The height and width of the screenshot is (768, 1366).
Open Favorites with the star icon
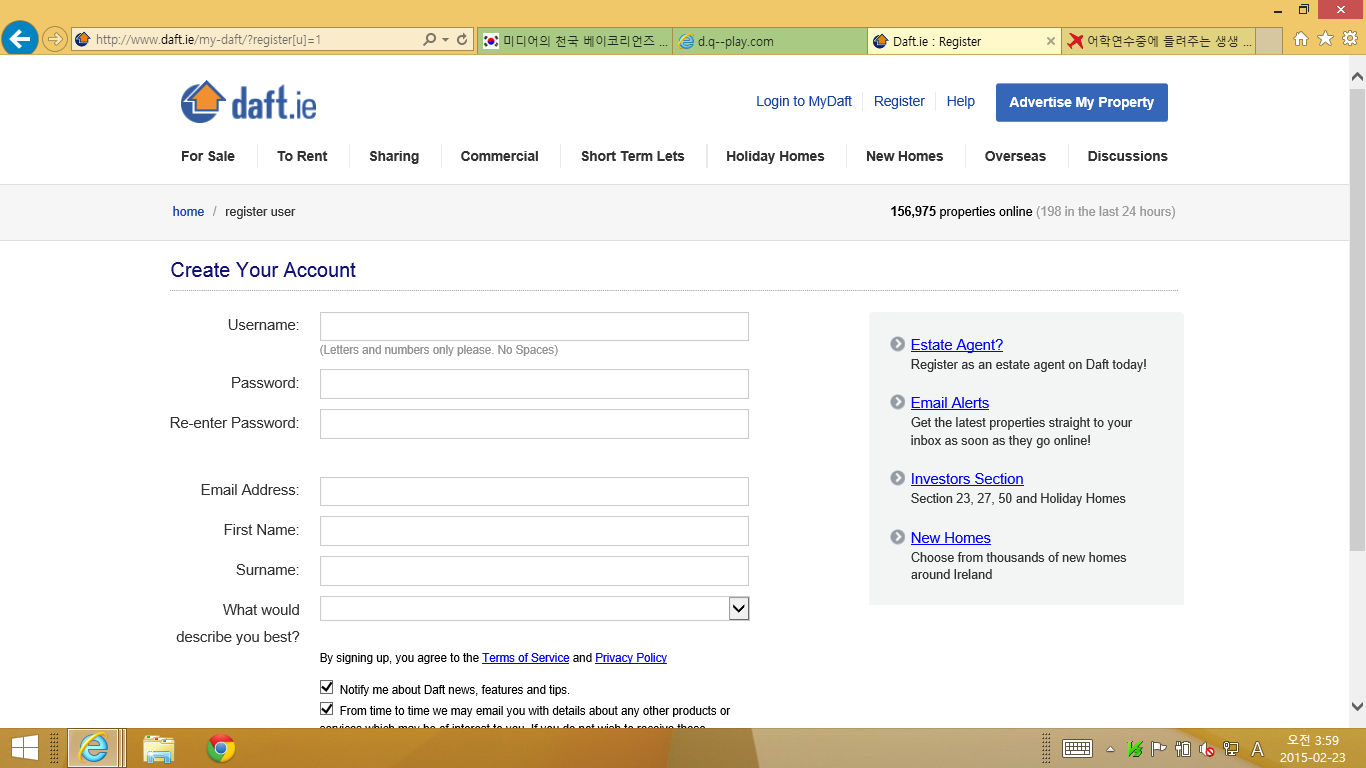(x=1325, y=39)
